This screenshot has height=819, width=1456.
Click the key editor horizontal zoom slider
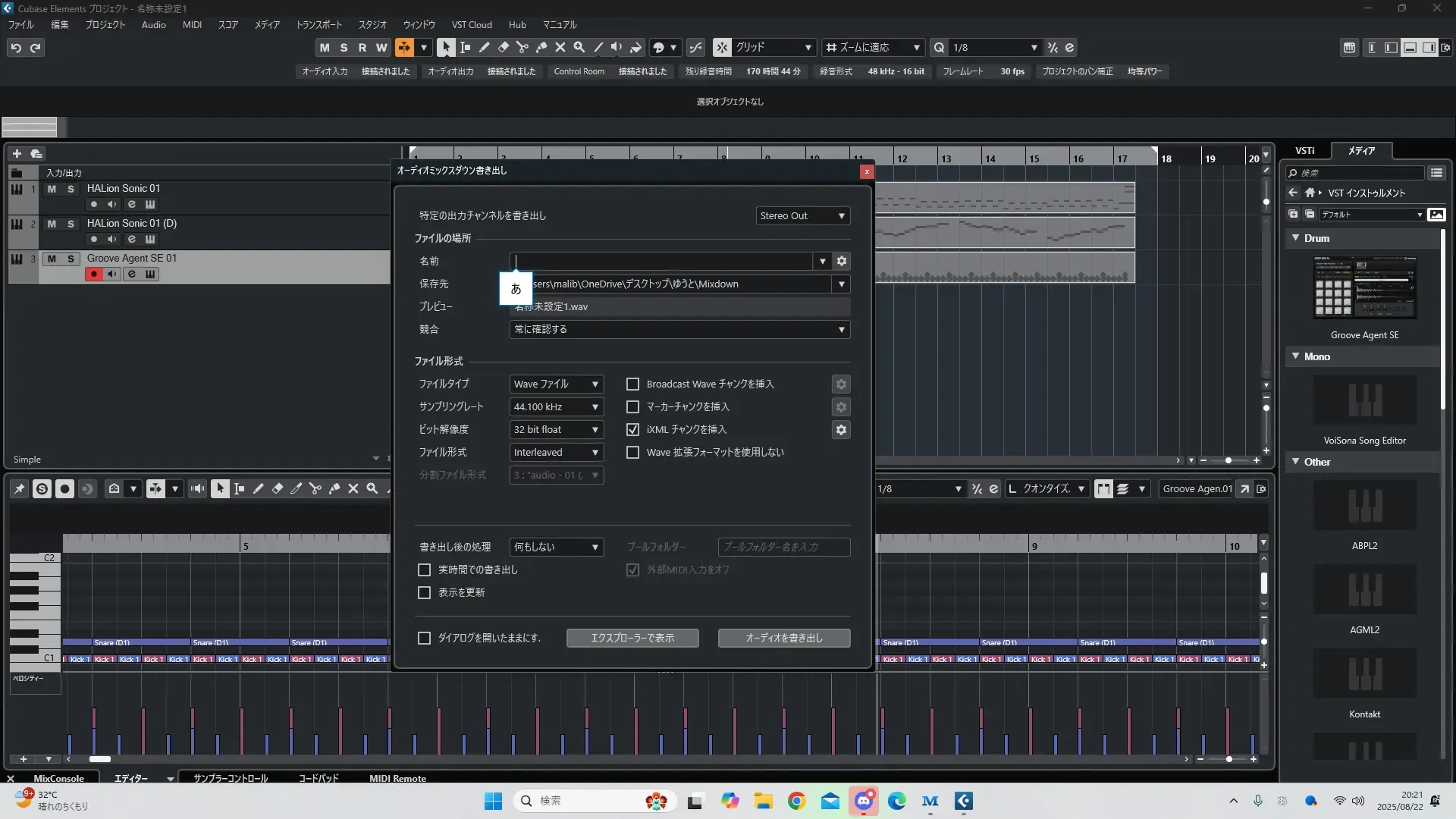click(x=1228, y=759)
